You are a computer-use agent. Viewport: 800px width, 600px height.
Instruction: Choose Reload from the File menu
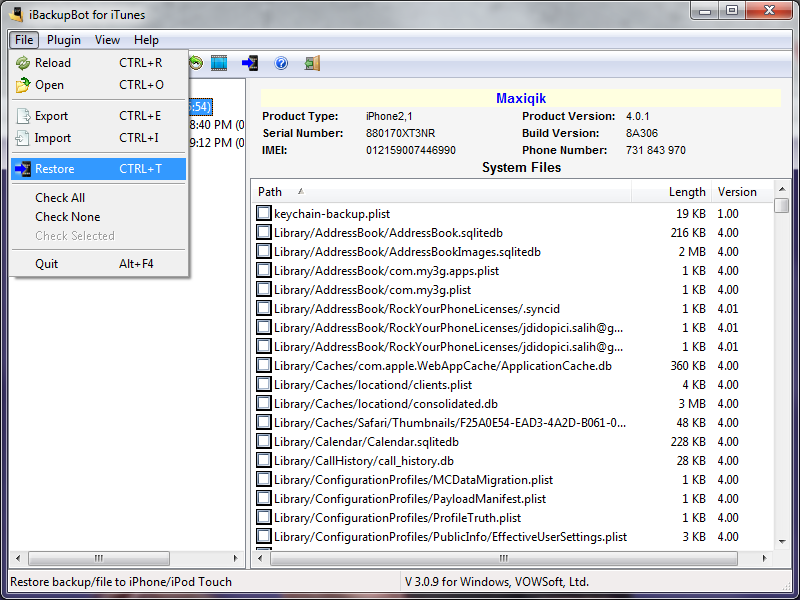(x=98, y=63)
